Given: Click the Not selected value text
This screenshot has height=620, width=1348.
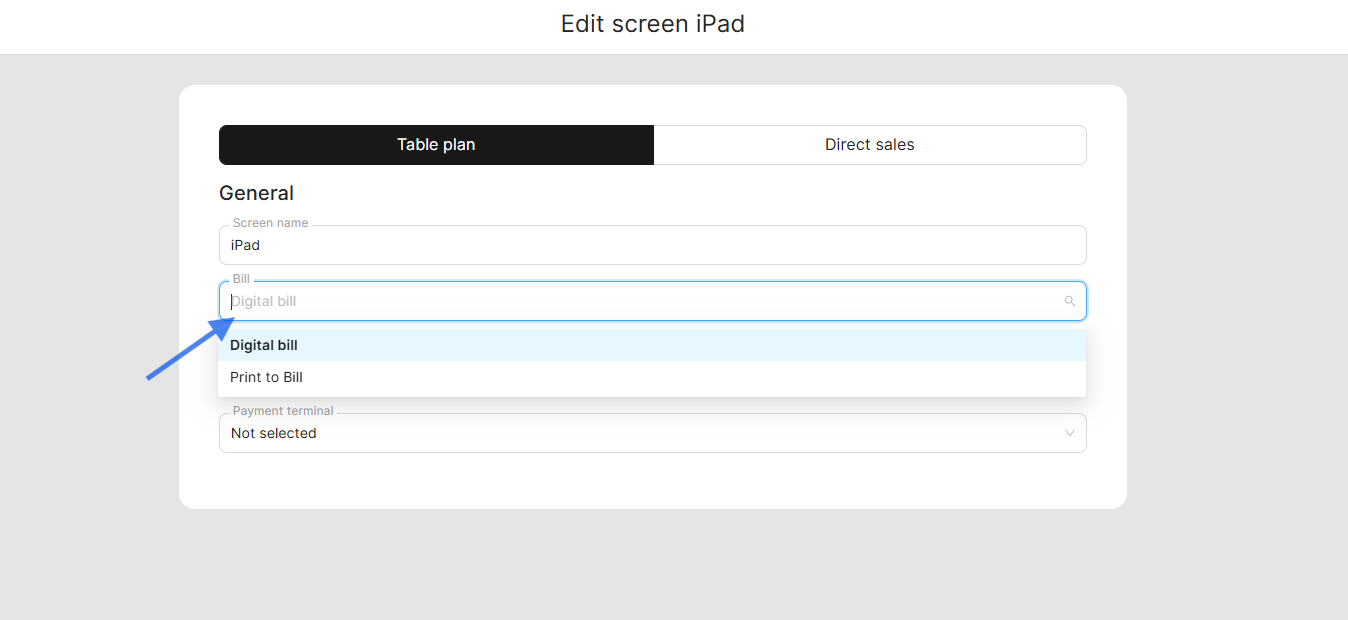Looking at the screenshot, I should [273, 433].
